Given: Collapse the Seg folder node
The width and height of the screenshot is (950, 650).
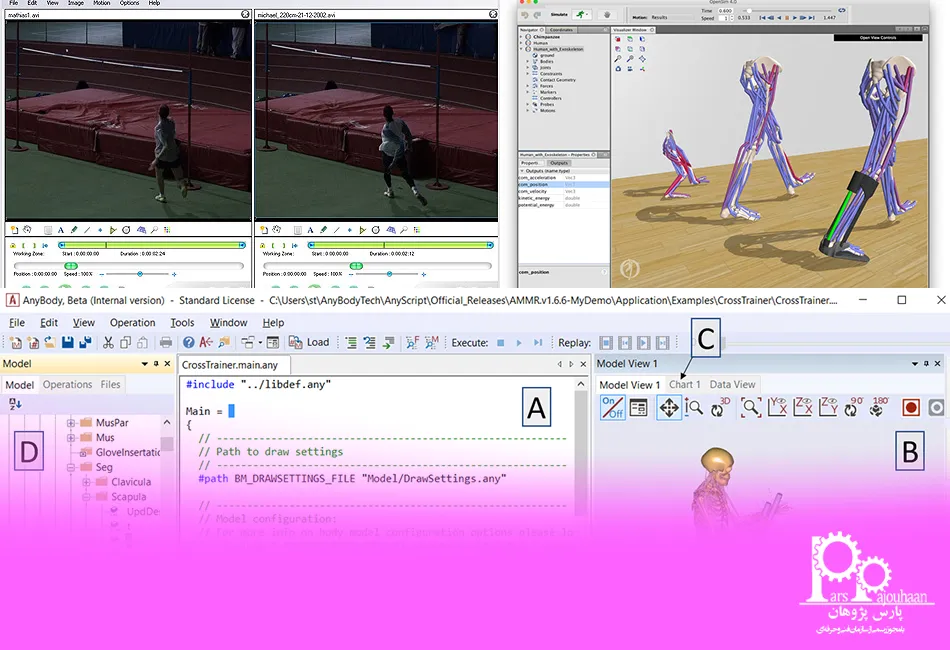Looking at the screenshot, I should point(71,467).
